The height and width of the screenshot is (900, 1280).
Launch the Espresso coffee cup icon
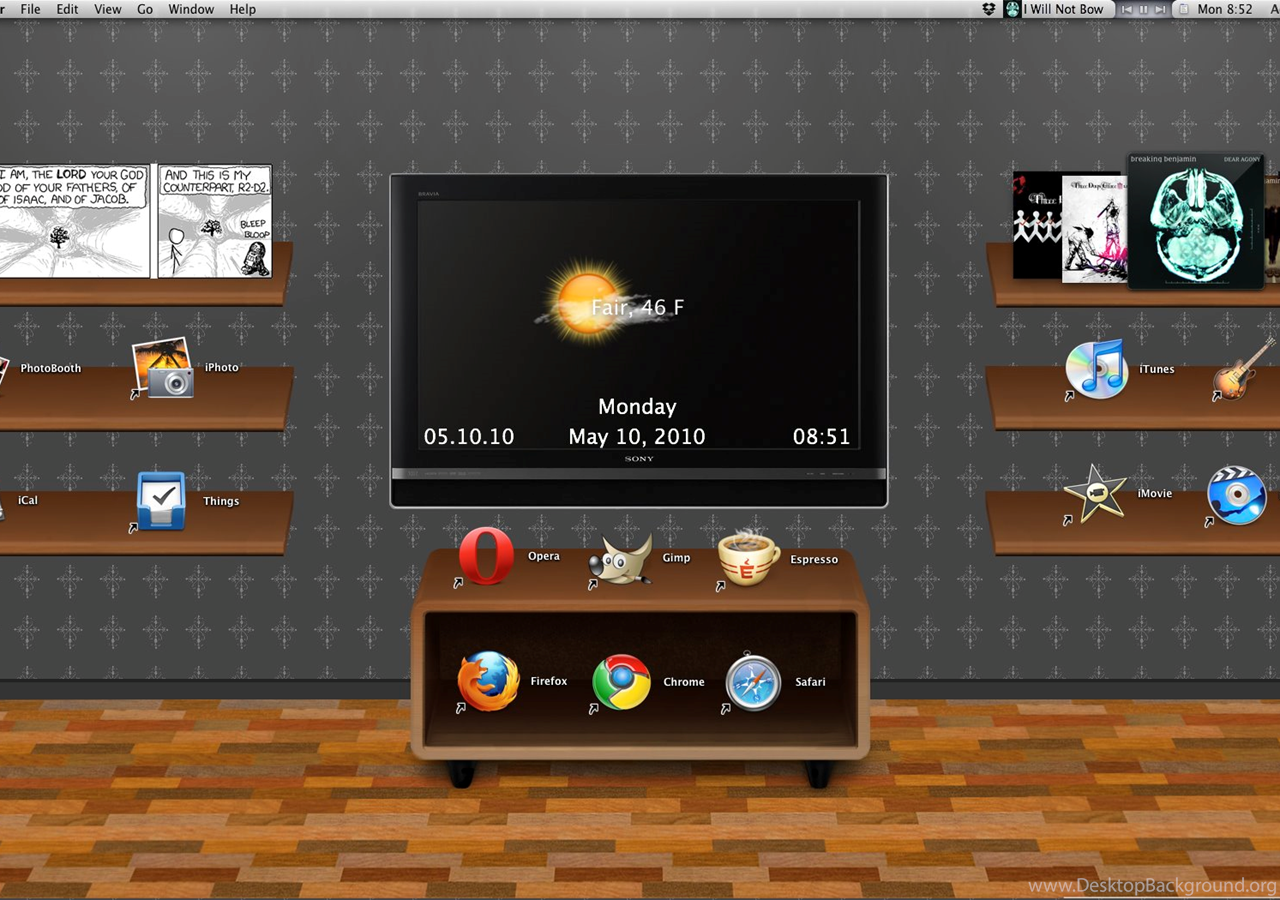click(x=748, y=558)
